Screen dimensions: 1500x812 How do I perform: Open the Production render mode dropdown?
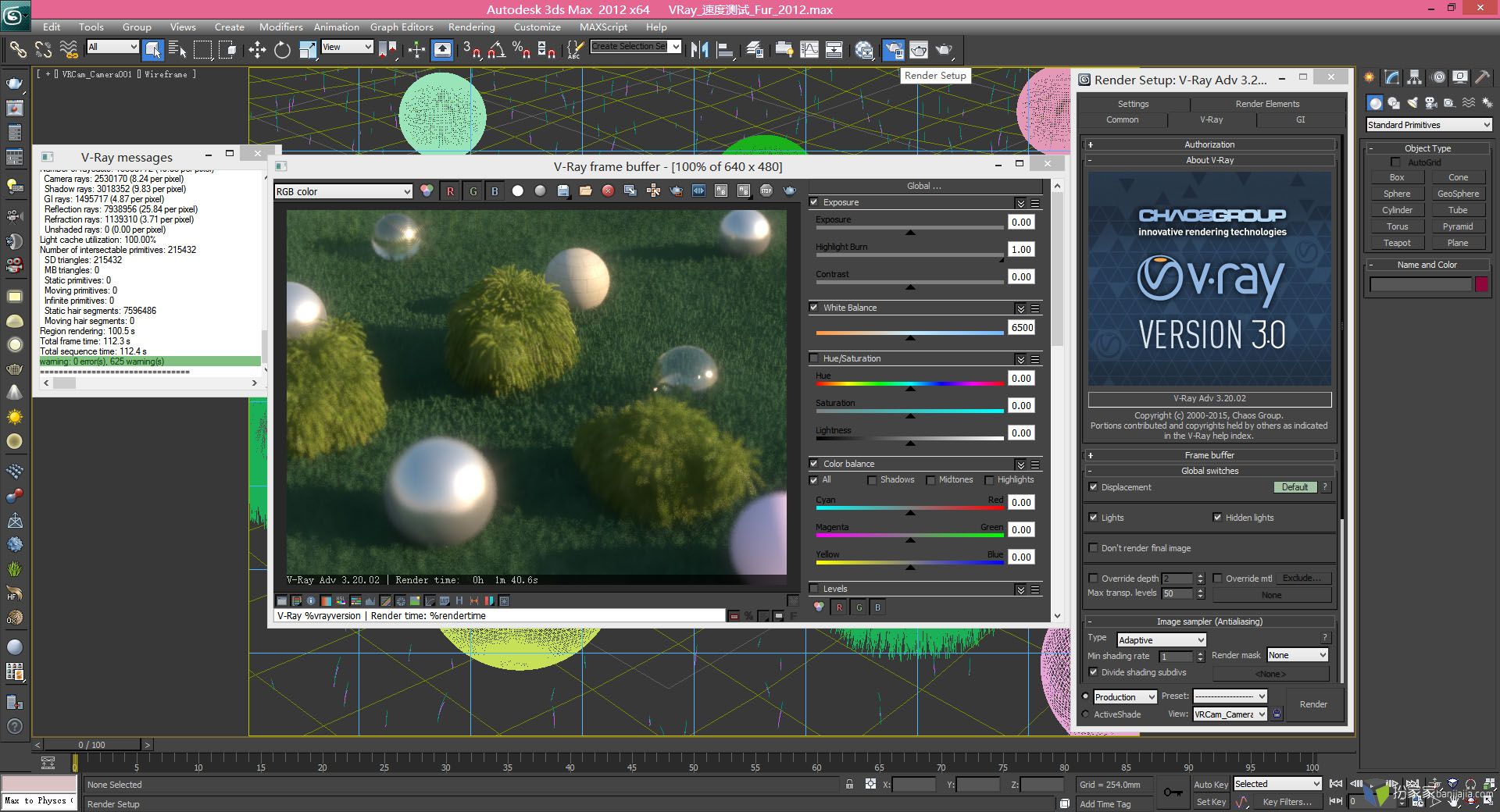1125,696
